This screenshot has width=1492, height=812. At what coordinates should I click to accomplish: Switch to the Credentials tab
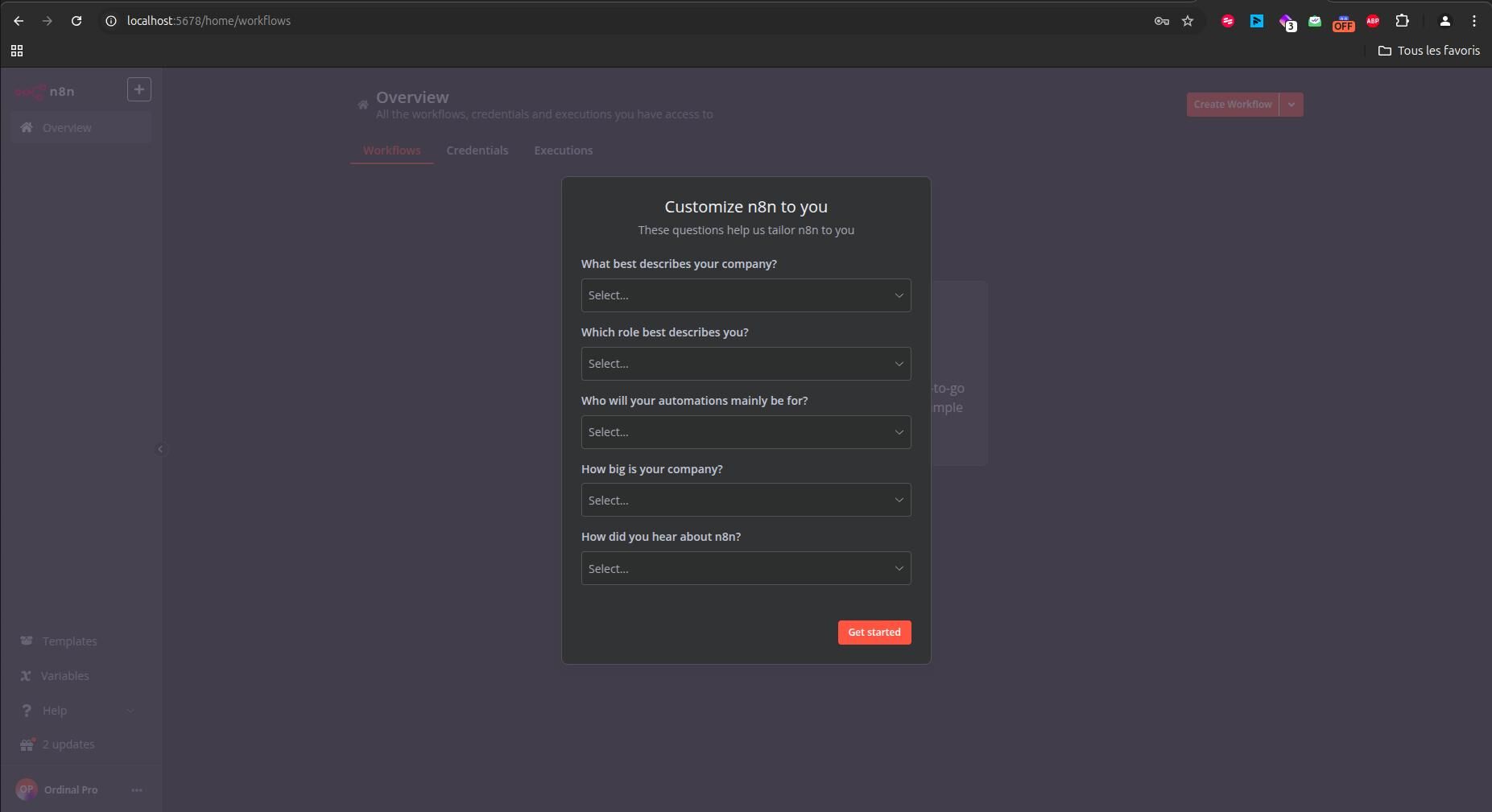(x=477, y=150)
